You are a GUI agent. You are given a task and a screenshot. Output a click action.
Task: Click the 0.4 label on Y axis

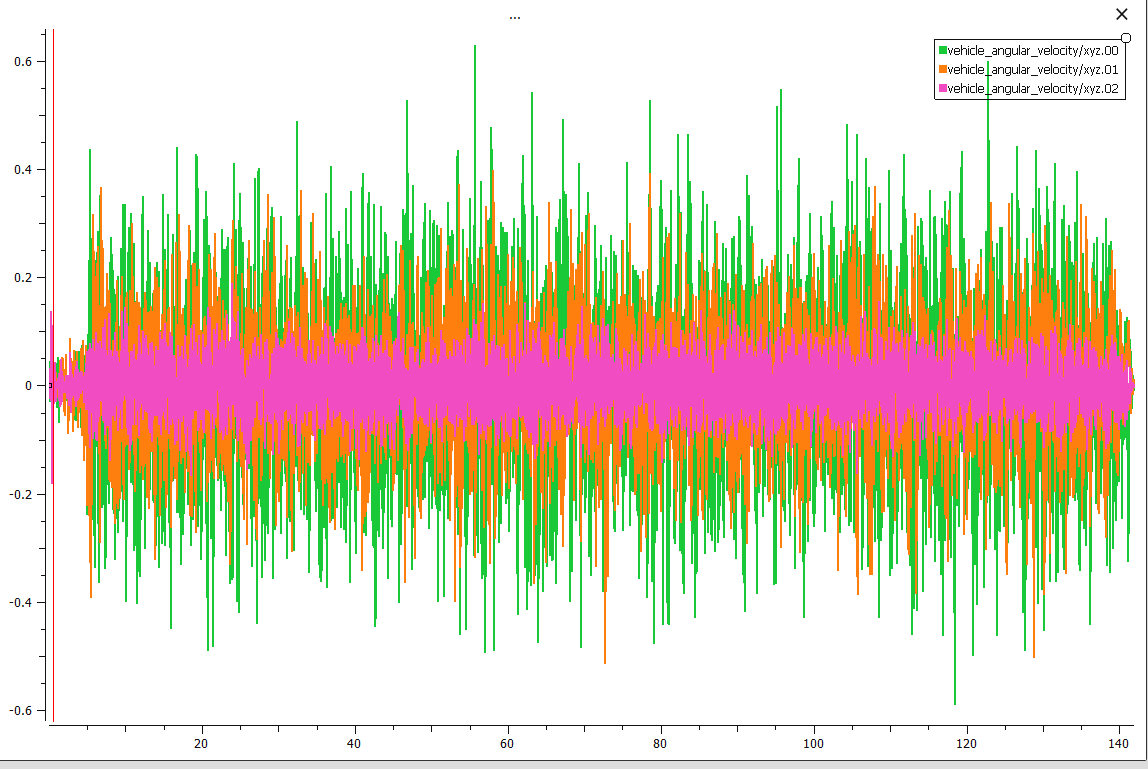(22, 169)
